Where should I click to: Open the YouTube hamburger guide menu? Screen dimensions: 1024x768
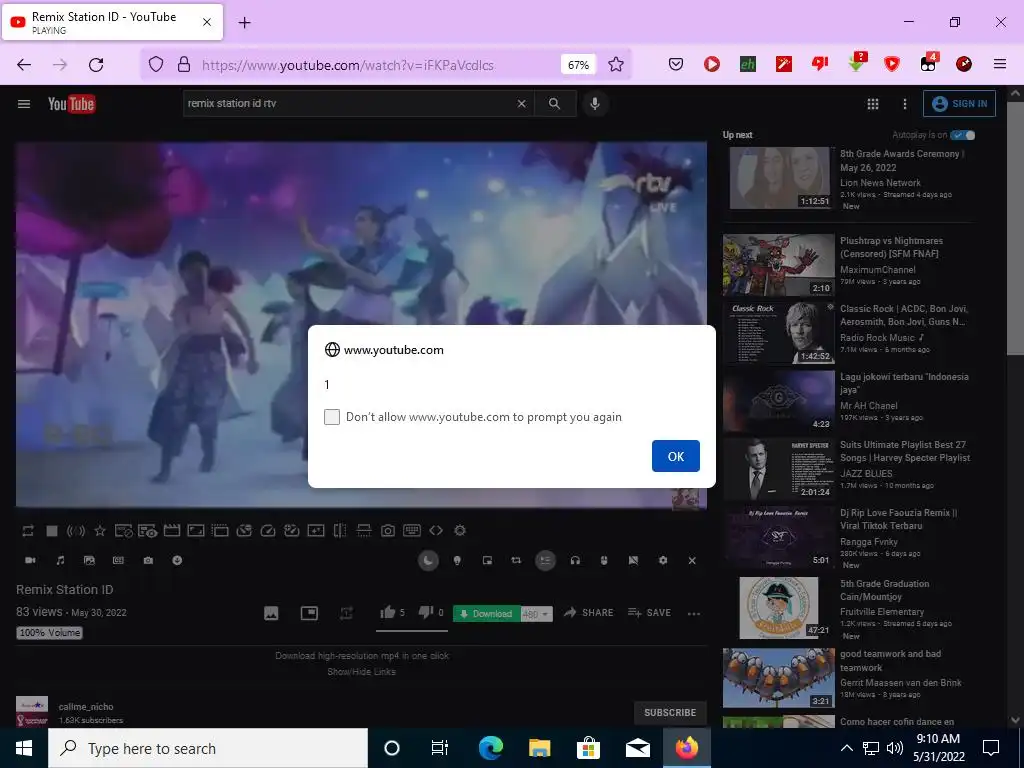click(x=24, y=104)
